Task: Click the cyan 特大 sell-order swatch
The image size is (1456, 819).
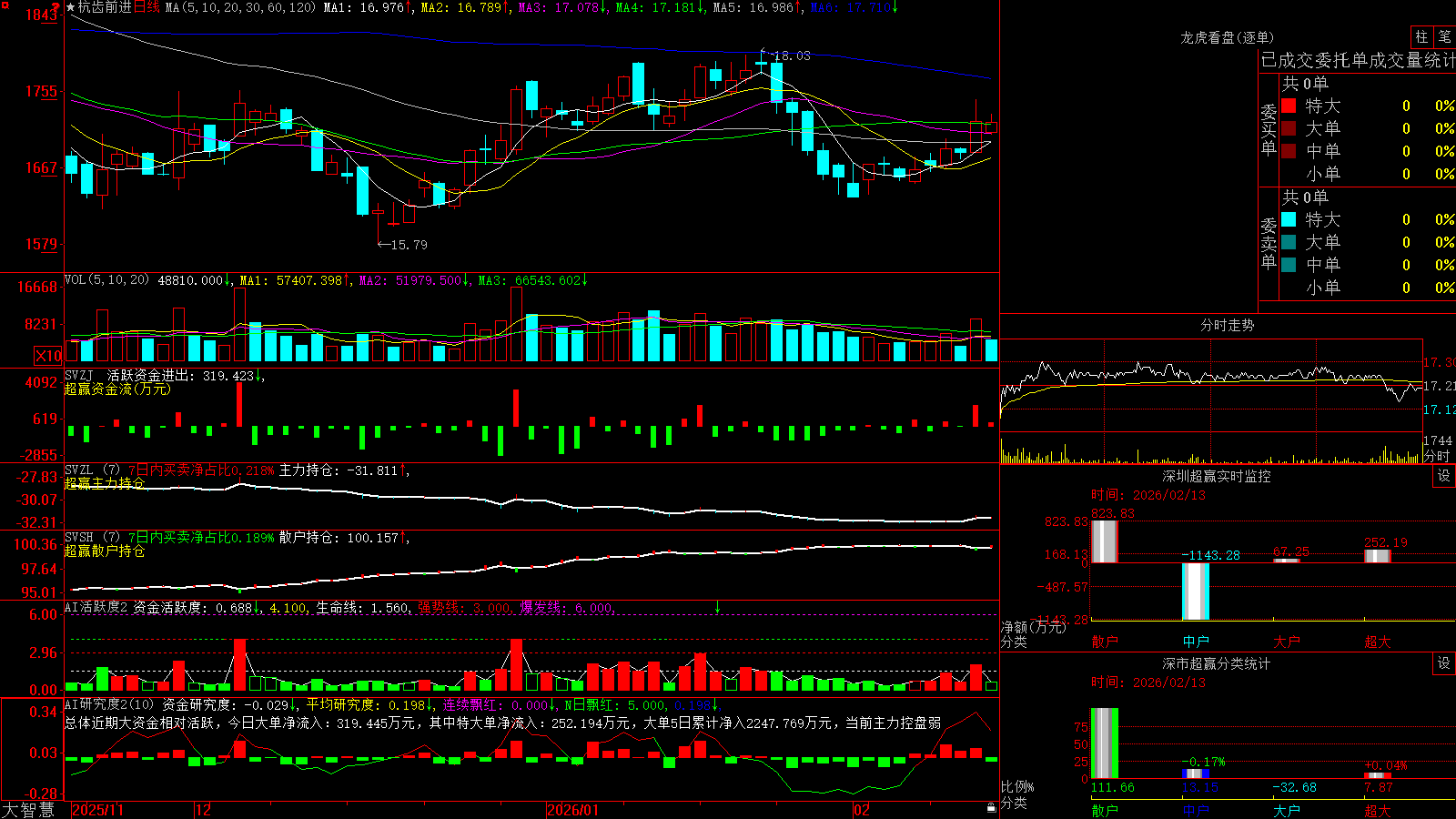Action: pos(1289,219)
